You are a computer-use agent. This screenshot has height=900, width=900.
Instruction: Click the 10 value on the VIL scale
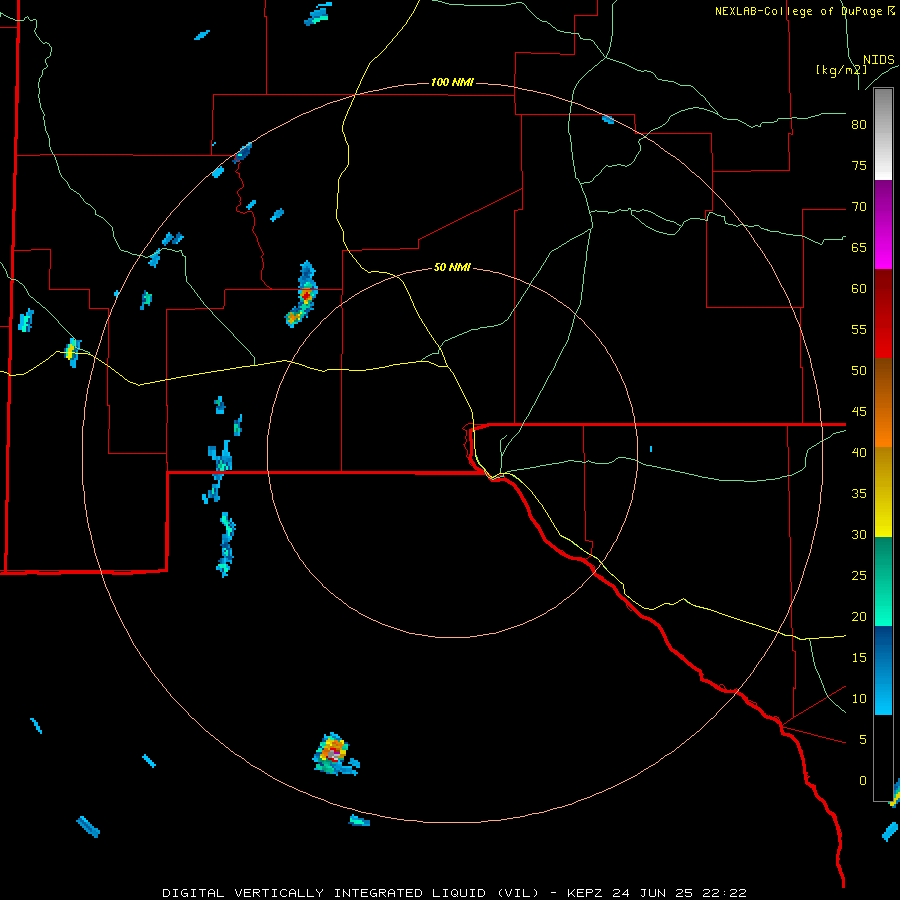click(859, 699)
